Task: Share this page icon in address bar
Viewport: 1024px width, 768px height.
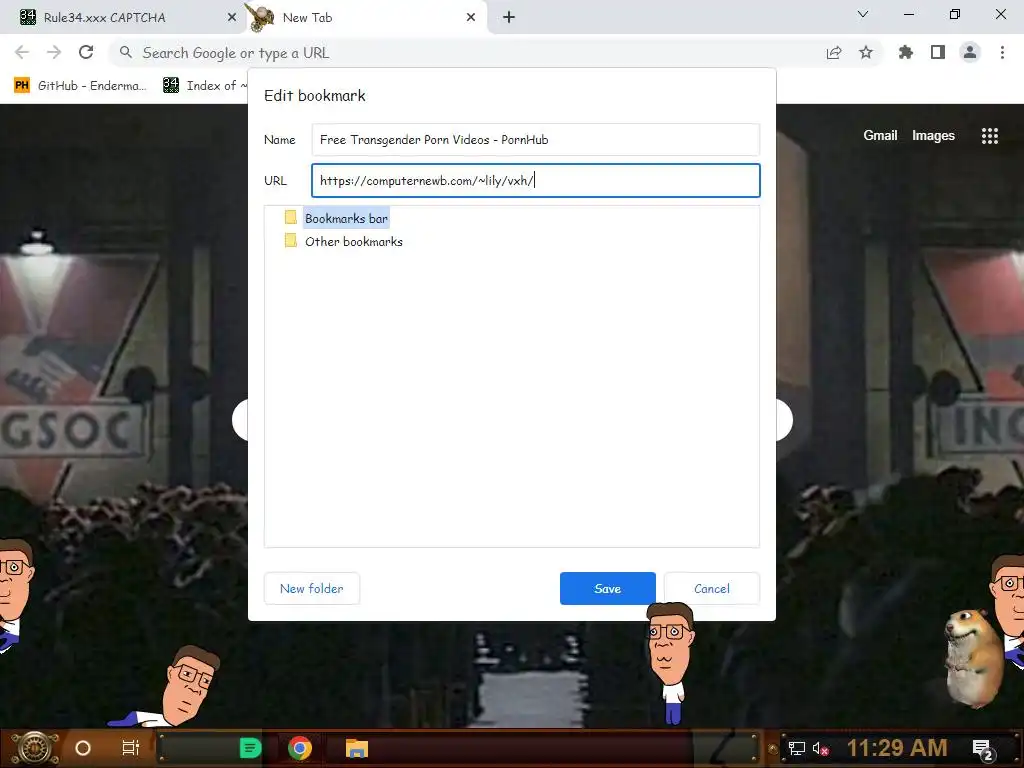Action: click(x=834, y=53)
